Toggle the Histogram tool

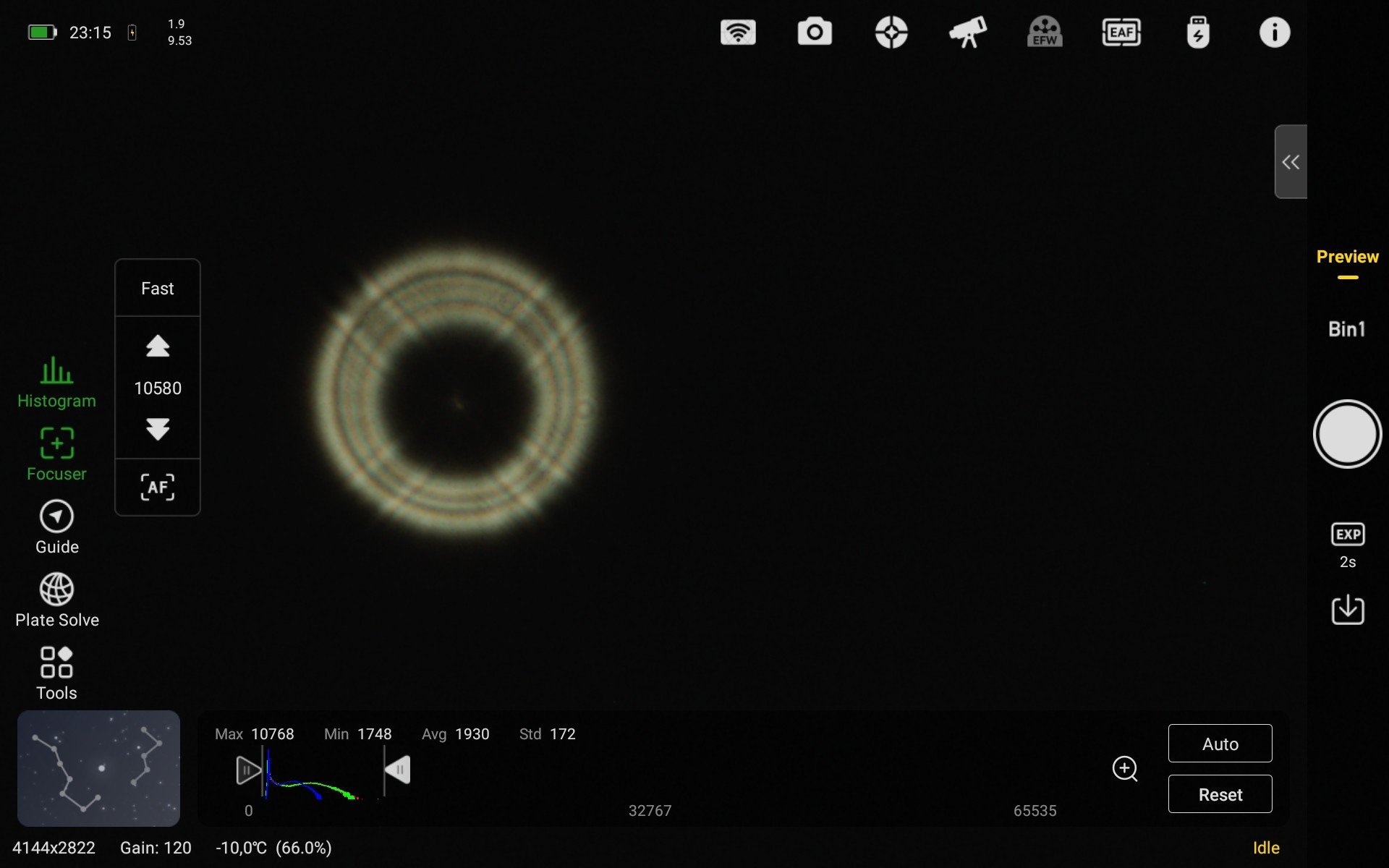(56, 383)
